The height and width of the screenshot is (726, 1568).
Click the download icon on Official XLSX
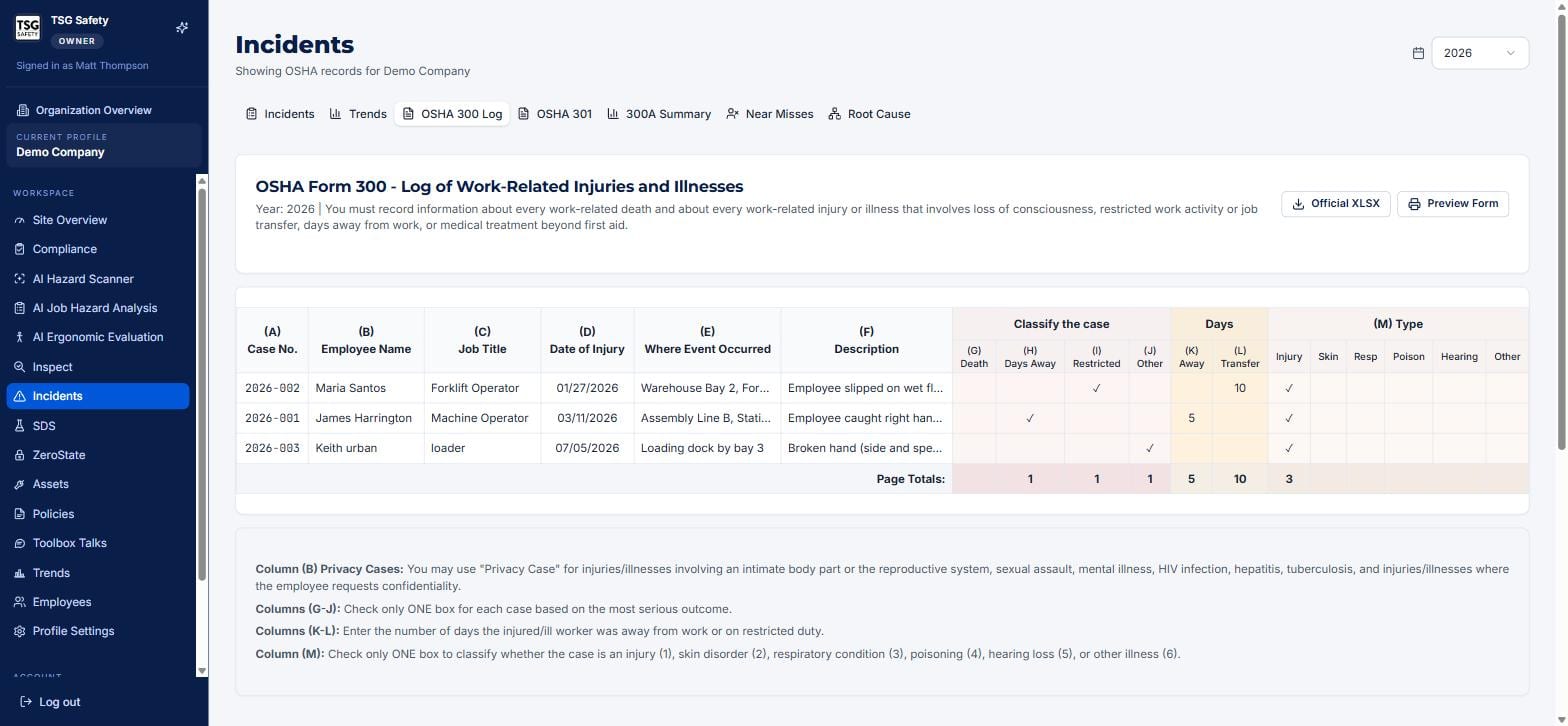[x=1298, y=204]
